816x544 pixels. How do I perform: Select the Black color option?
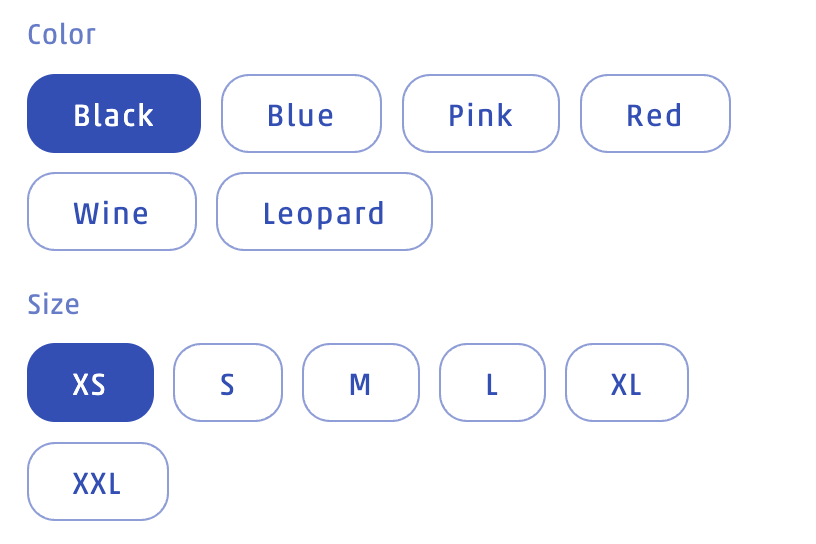click(x=114, y=114)
